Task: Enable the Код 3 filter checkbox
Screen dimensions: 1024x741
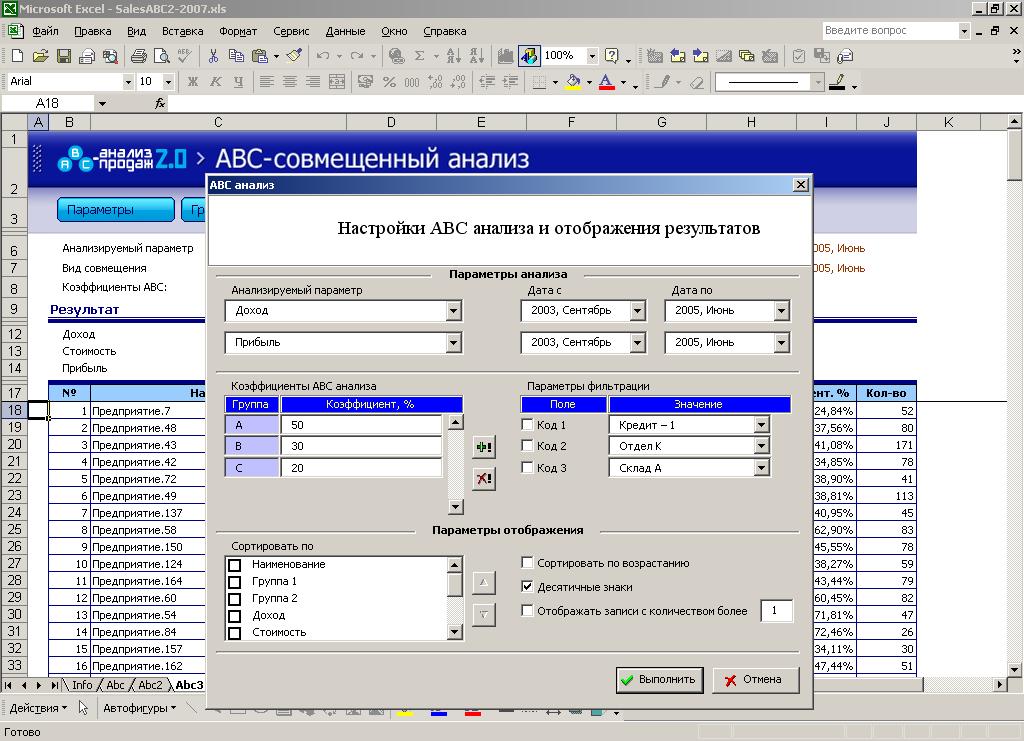Action: point(527,467)
